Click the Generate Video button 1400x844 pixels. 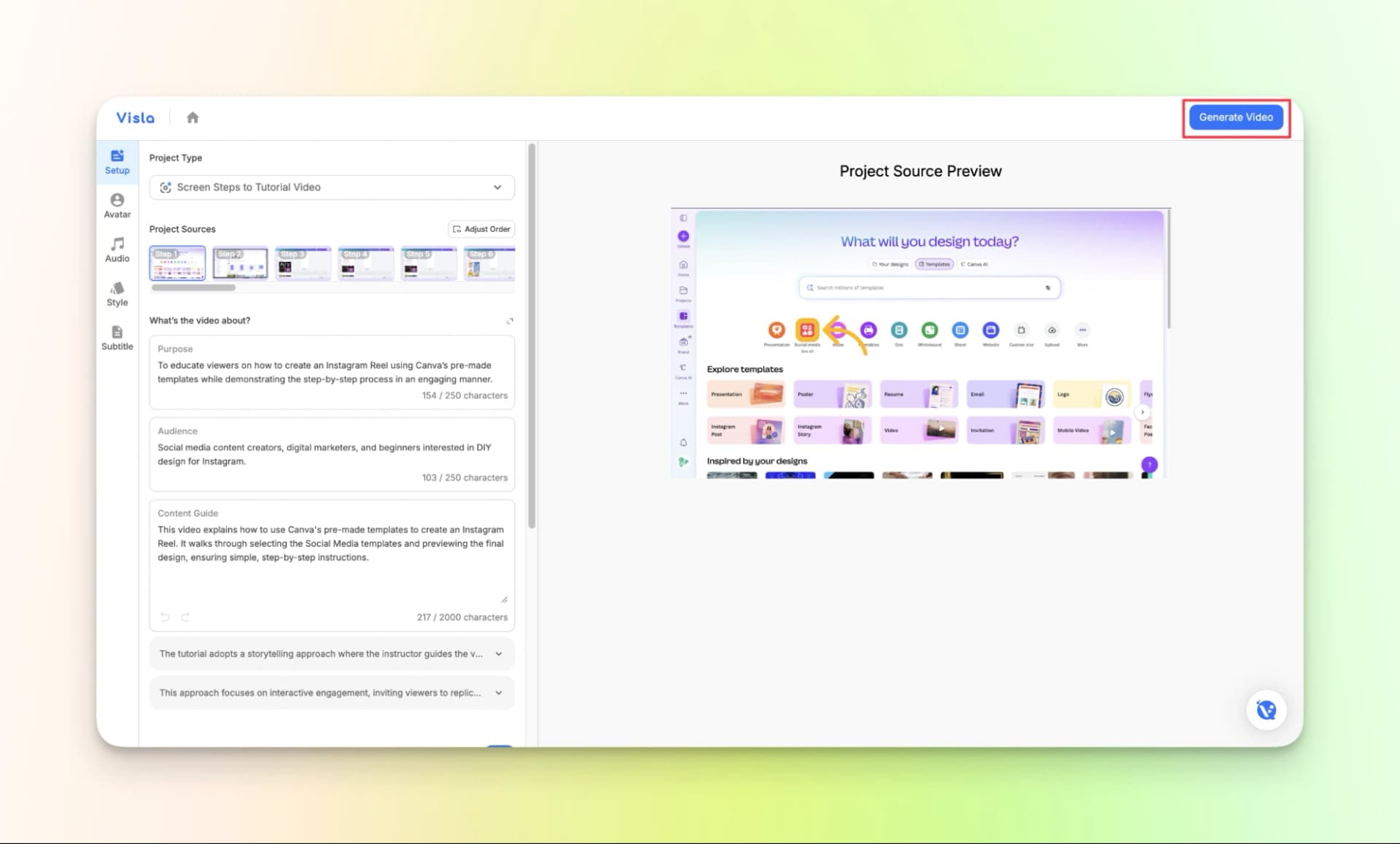(1235, 117)
